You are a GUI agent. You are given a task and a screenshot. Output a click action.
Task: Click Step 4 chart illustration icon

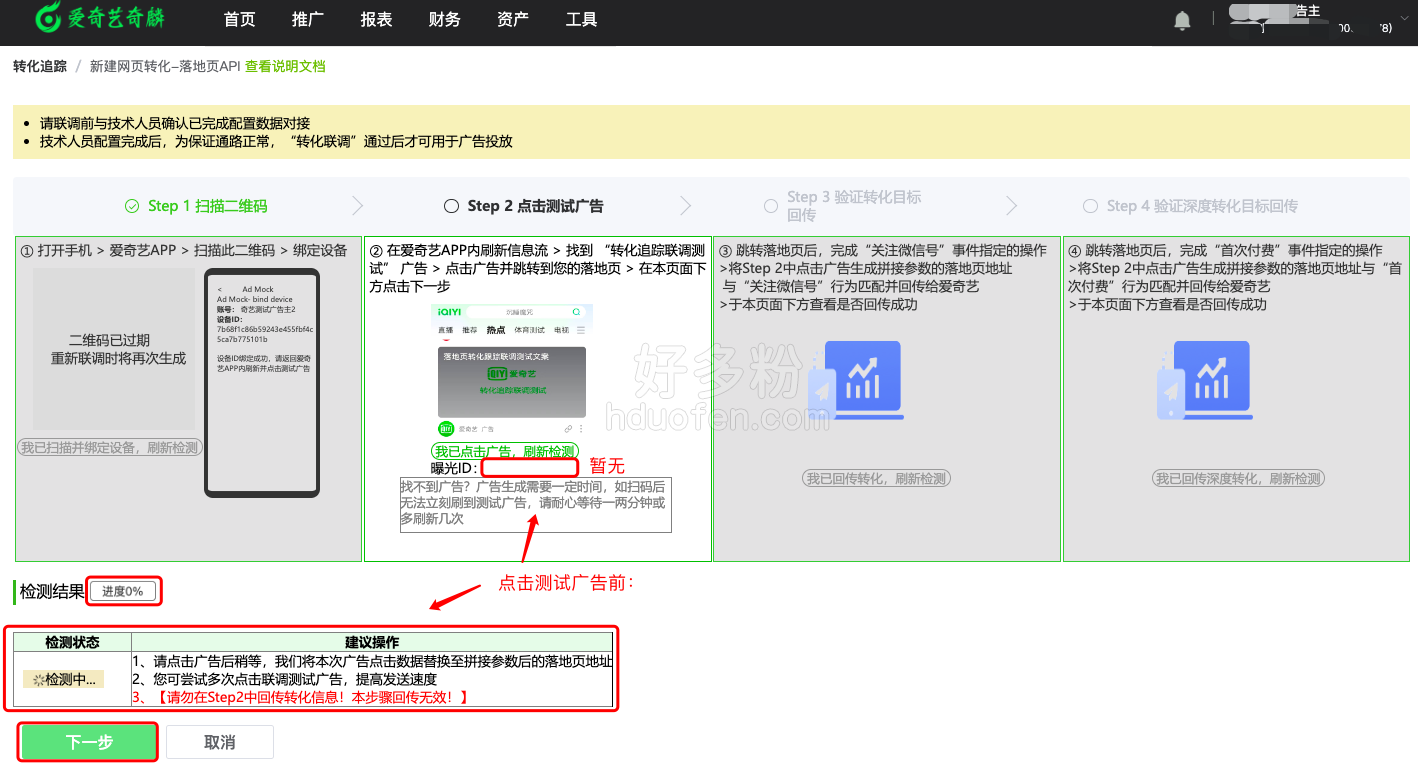(1207, 380)
